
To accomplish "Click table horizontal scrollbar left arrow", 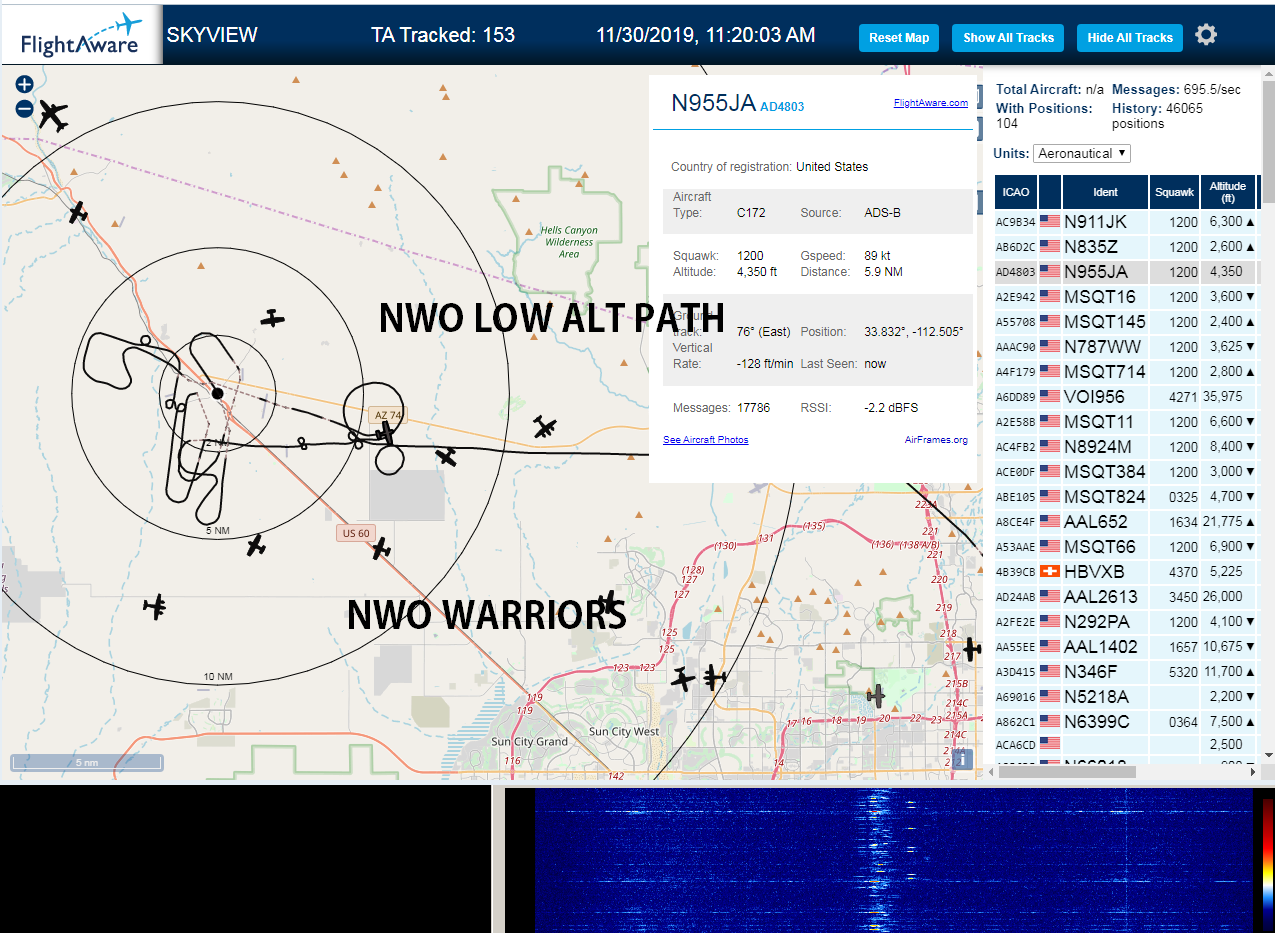I will [x=992, y=771].
